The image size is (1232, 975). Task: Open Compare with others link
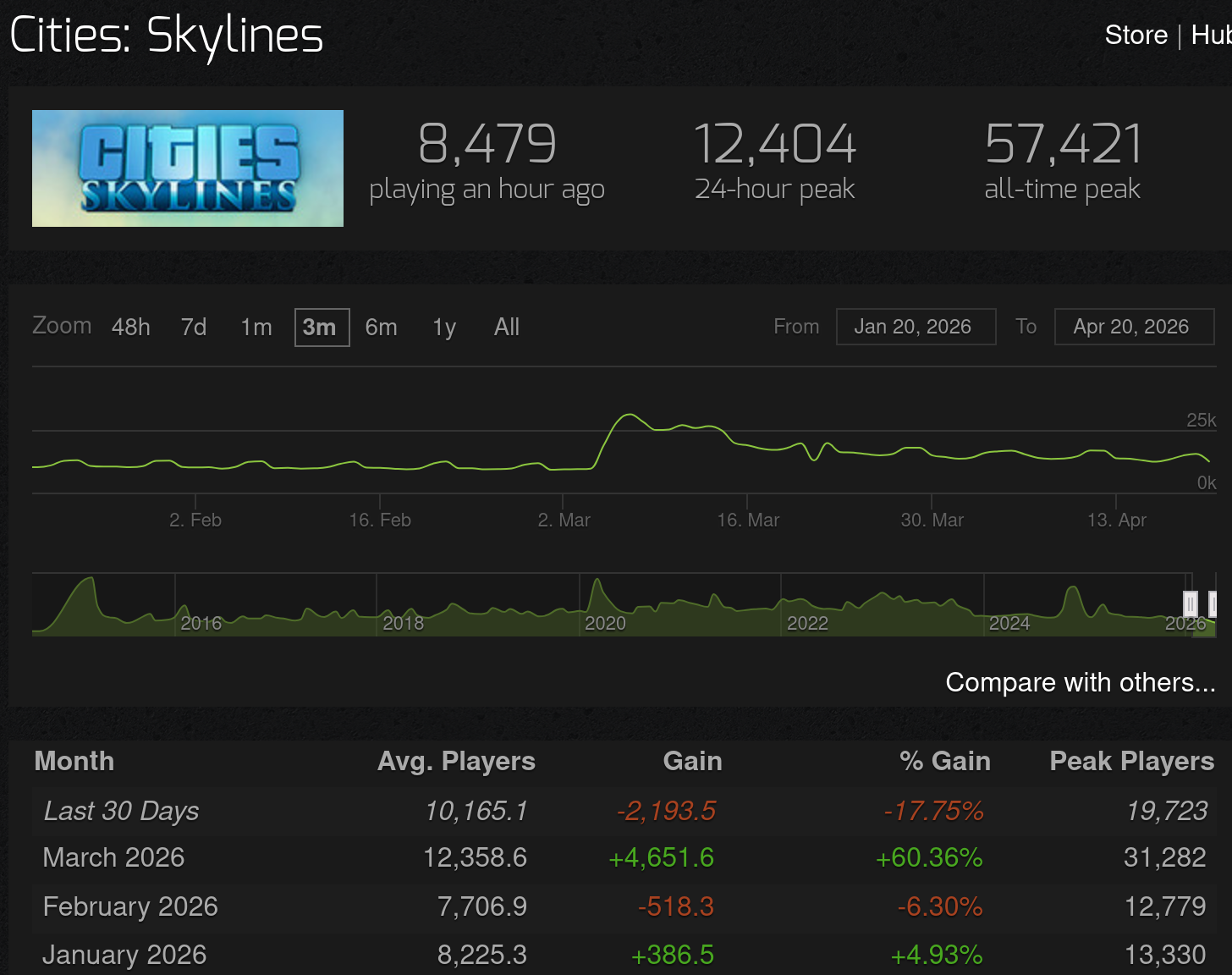coord(1081,682)
